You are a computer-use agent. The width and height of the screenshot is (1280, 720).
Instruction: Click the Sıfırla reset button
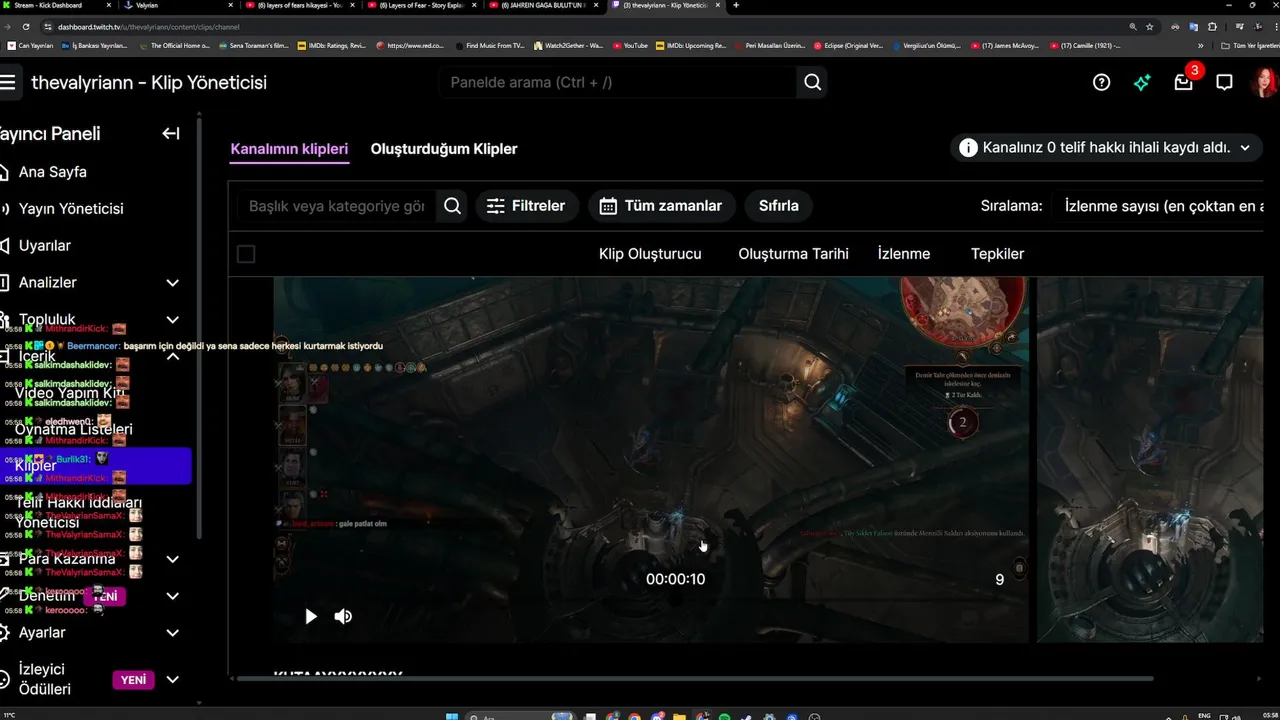(779, 206)
